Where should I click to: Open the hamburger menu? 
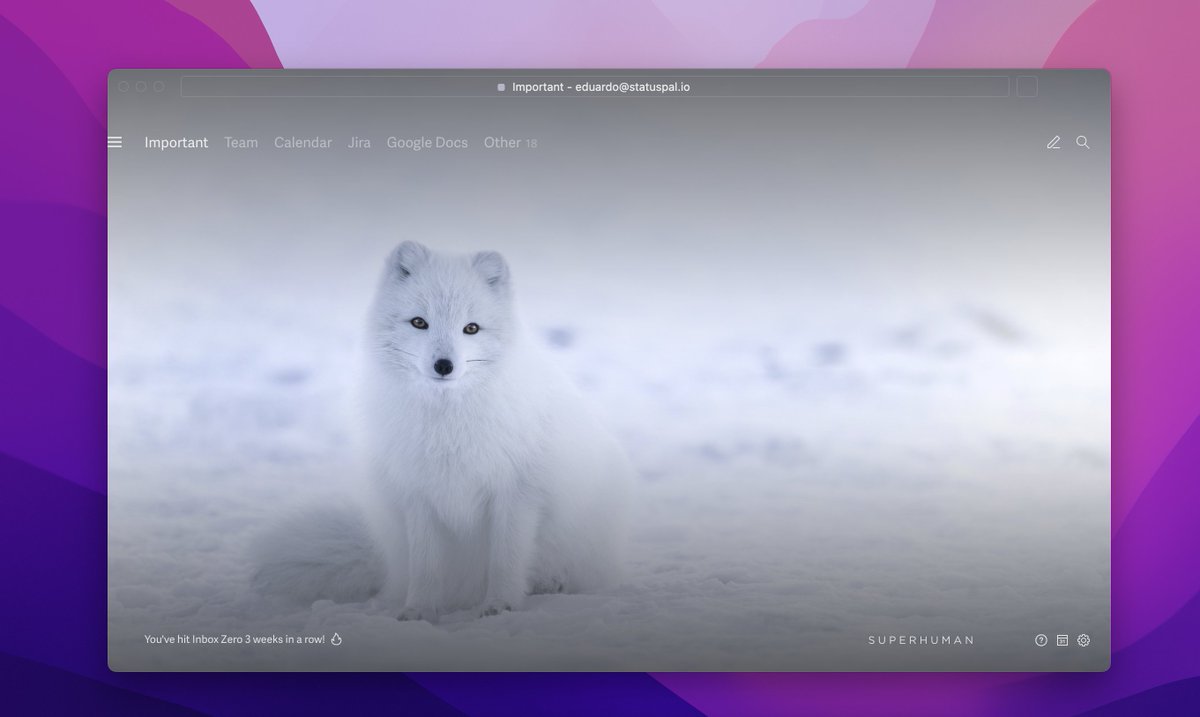pyautogui.click(x=113, y=141)
